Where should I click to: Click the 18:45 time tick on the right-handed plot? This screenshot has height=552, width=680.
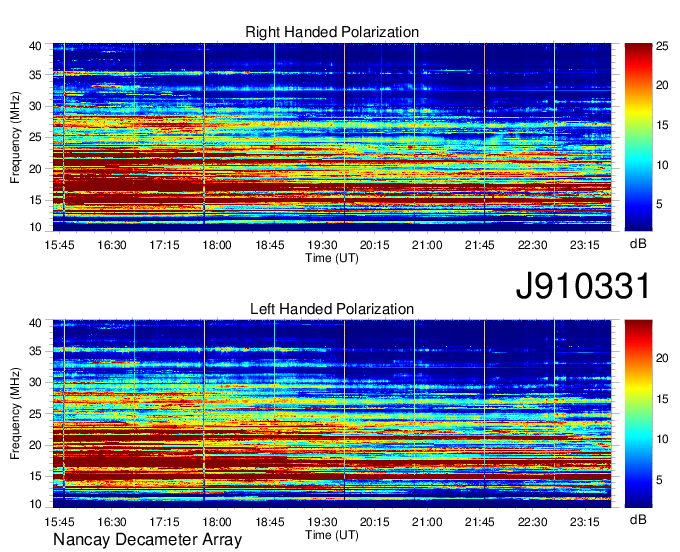tap(270, 245)
